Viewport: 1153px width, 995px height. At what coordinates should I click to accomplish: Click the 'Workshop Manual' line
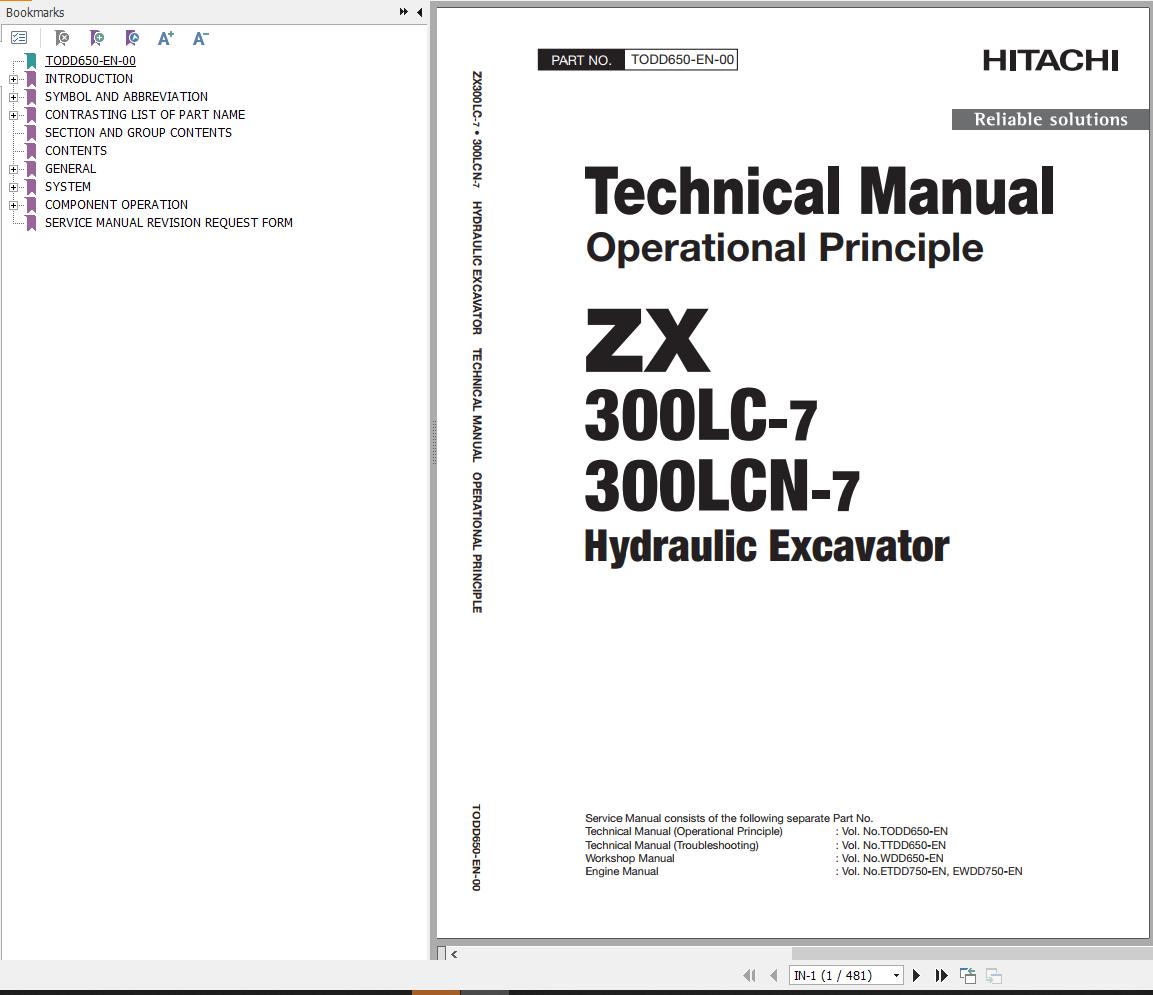coord(629,858)
